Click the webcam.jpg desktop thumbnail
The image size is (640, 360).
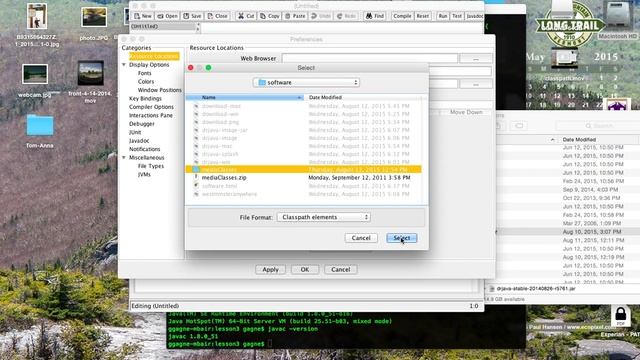35,74
